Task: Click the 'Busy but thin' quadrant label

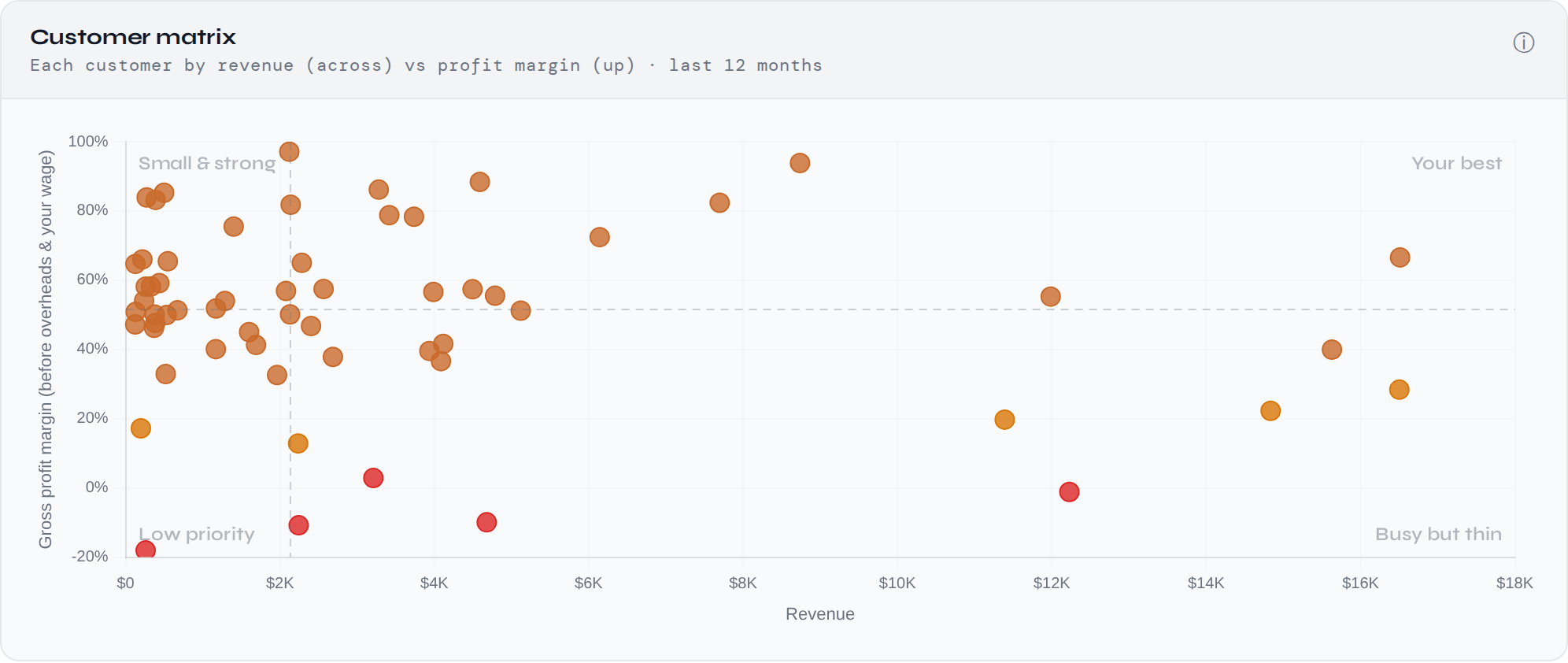Action: pyautogui.click(x=1438, y=534)
